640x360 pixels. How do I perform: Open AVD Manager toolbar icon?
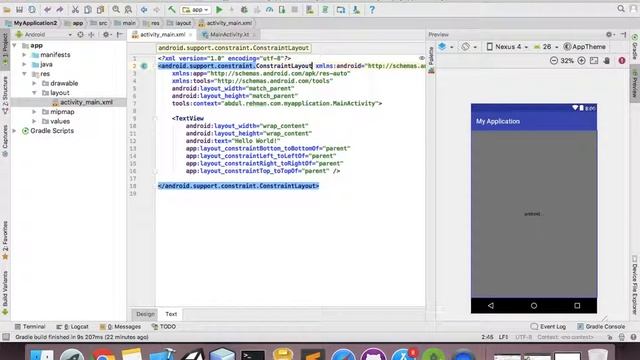click(x=340, y=9)
